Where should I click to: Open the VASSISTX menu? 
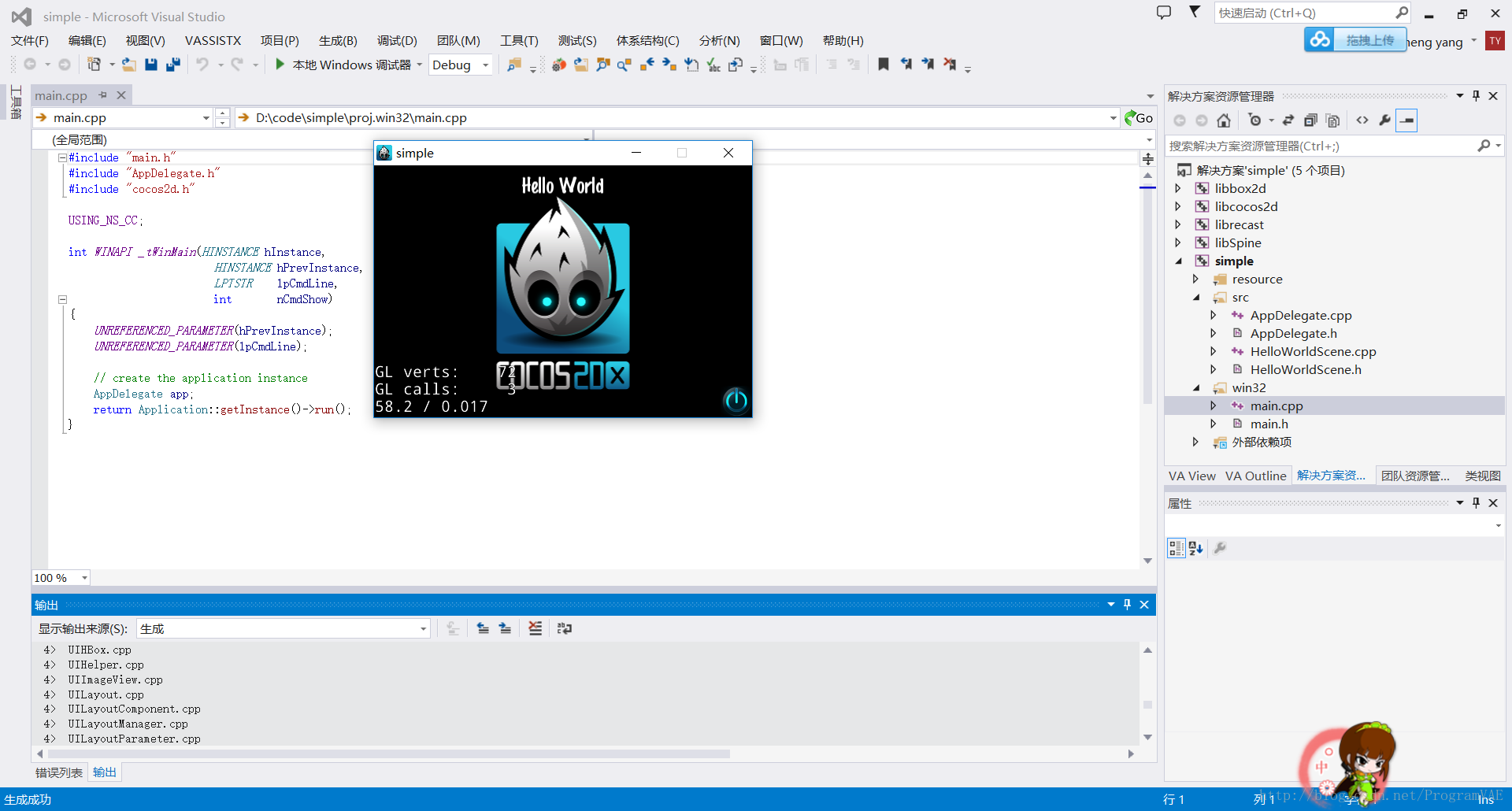click(x=213, y=41)
